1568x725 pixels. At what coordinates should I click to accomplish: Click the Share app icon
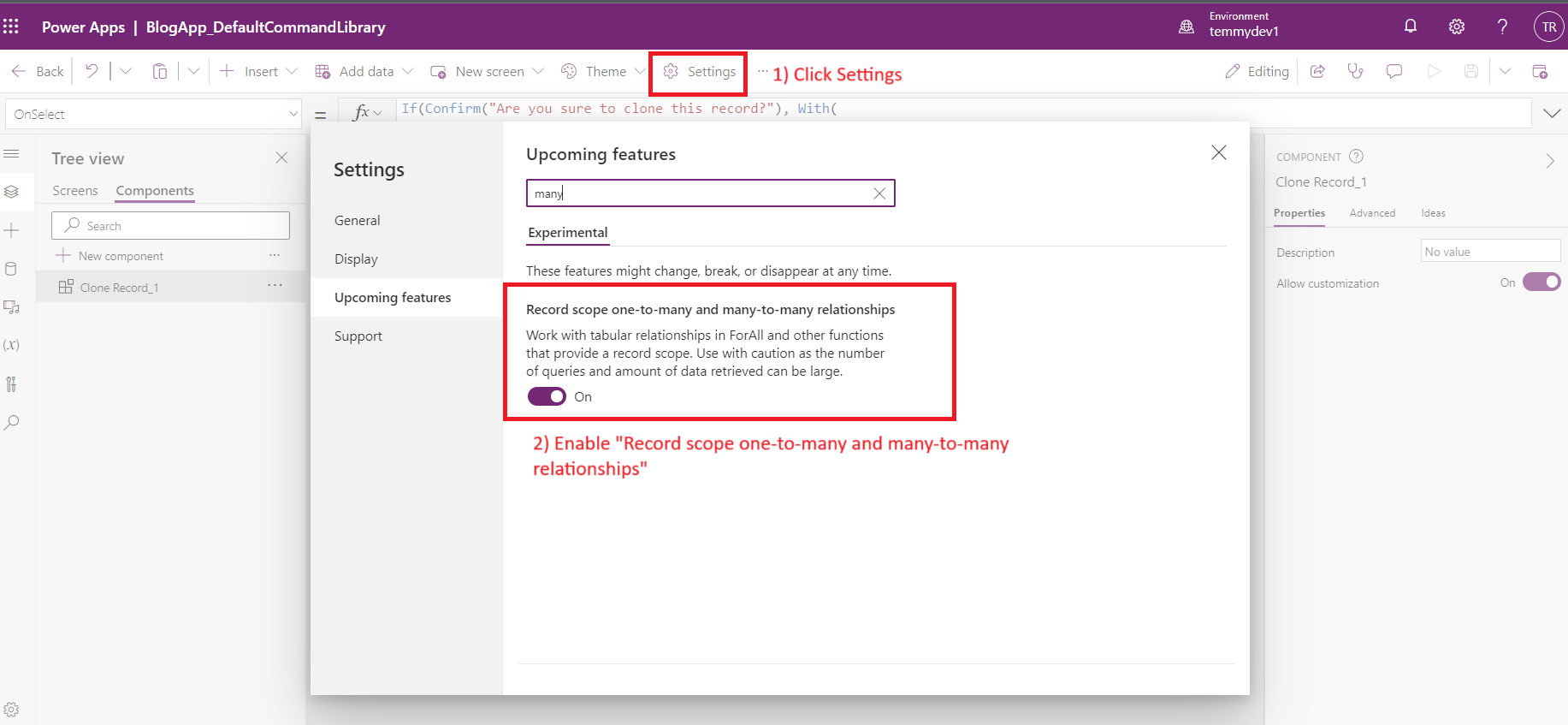pos(1318,71)
